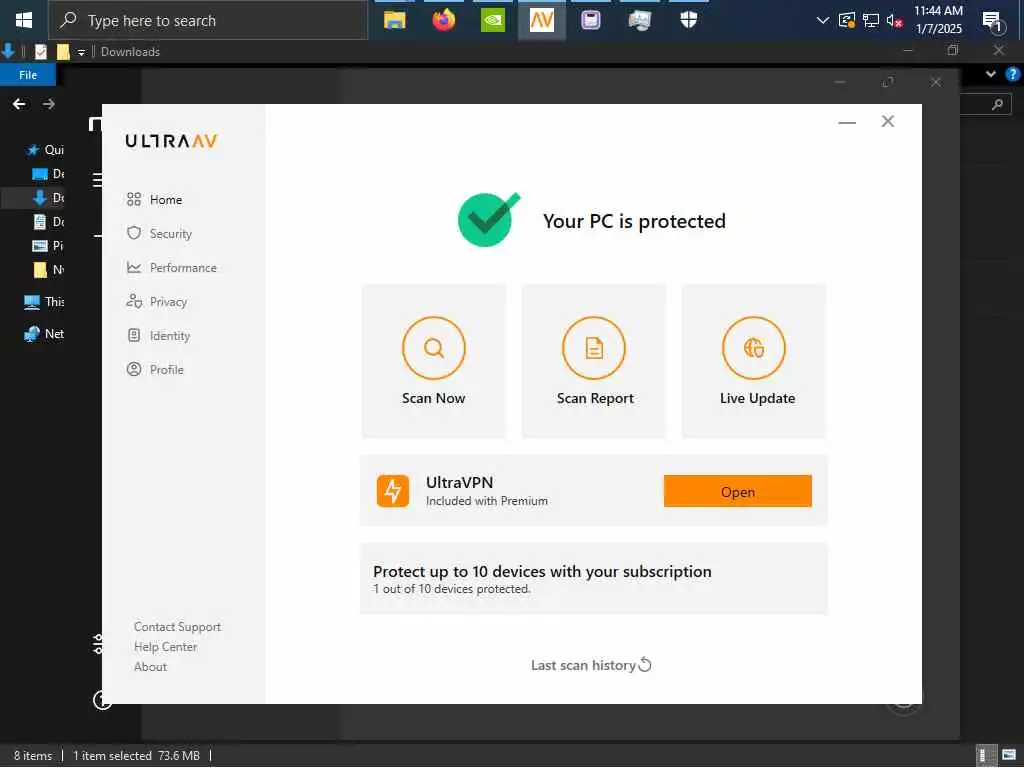Open the Security section
Screen dimensions: 1024x768
click(x=159, y=233)
